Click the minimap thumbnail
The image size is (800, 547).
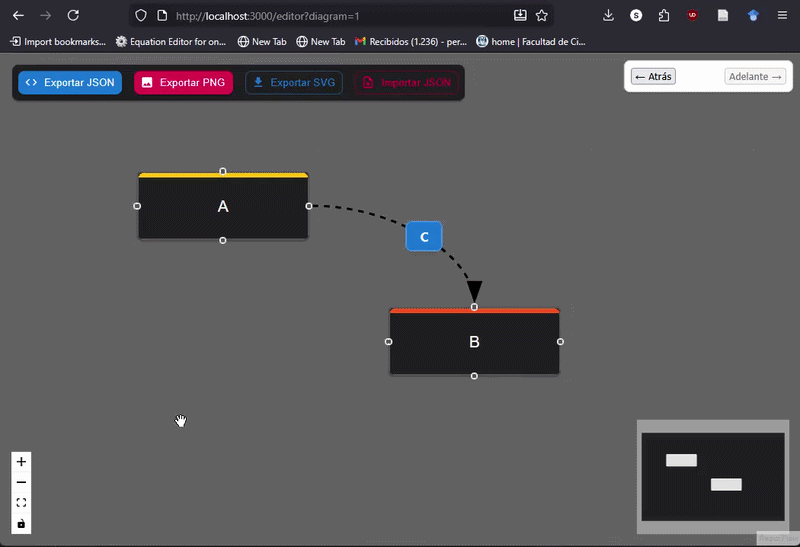[713, 477]
